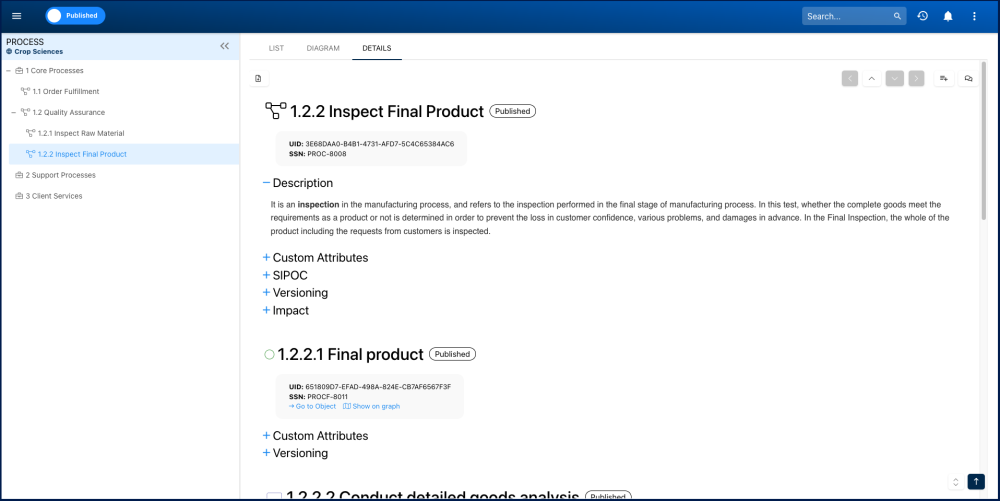Collapse the 1.2 Quality Assurance tree node
The width and height of the screenshot is (1000, 501).
pyautogui.click(x=13, y=112)
